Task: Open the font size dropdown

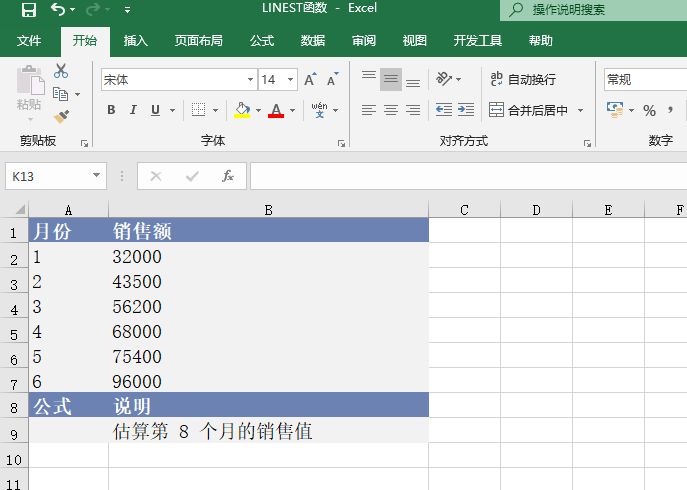Action: click(x=291, y=80)
